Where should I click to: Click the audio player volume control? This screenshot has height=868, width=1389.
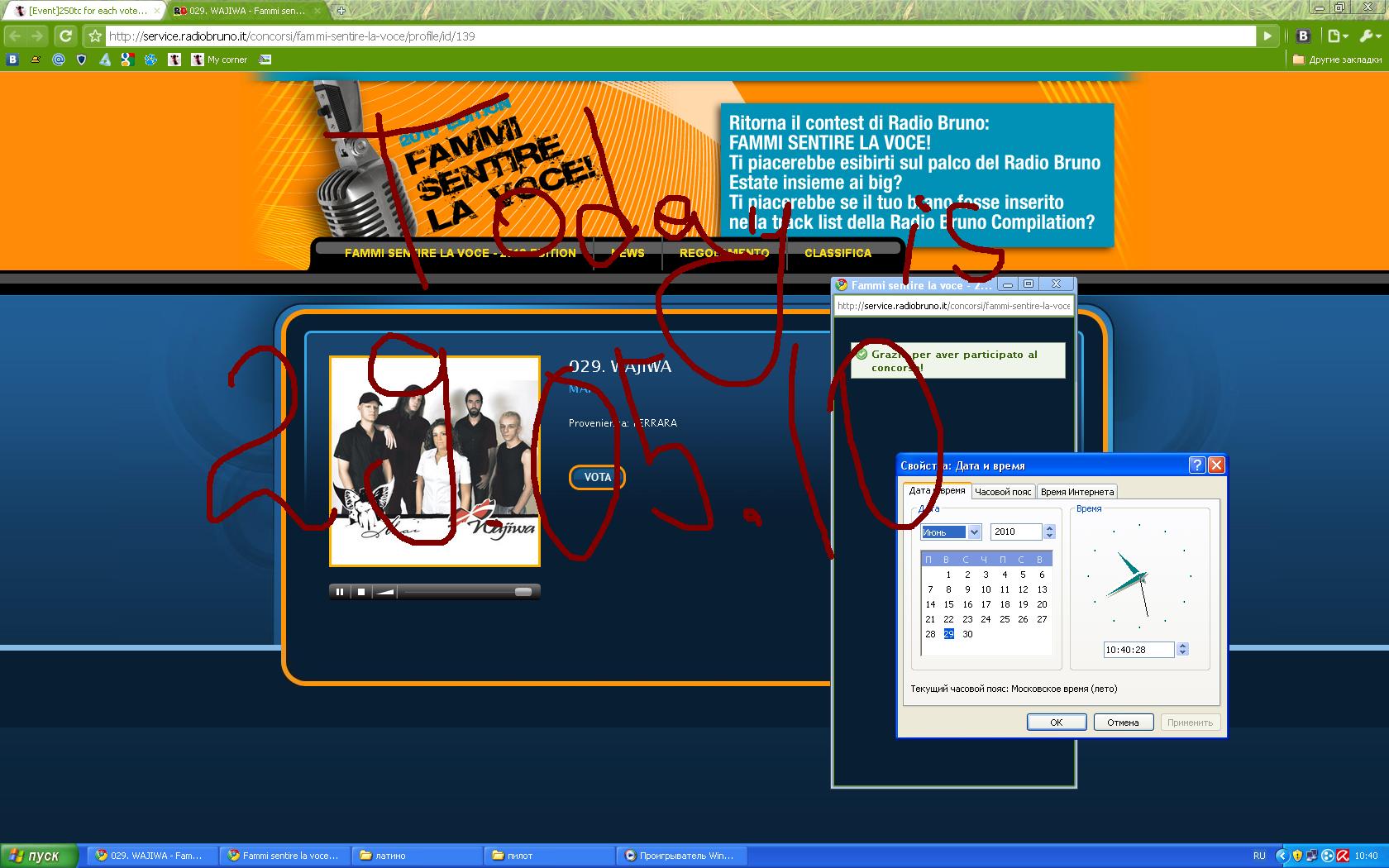click(386, 591)
